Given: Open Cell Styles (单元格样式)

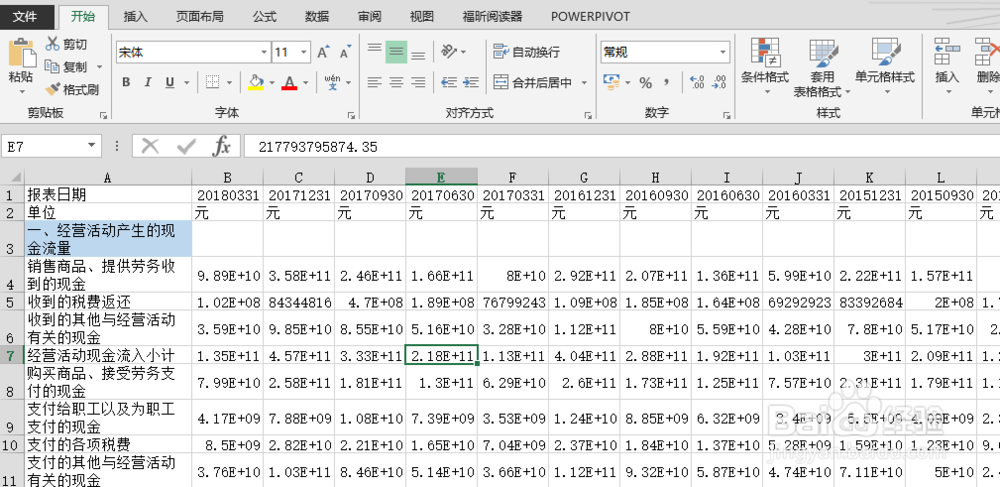Looking at the screenshot, I should point(885,66).
